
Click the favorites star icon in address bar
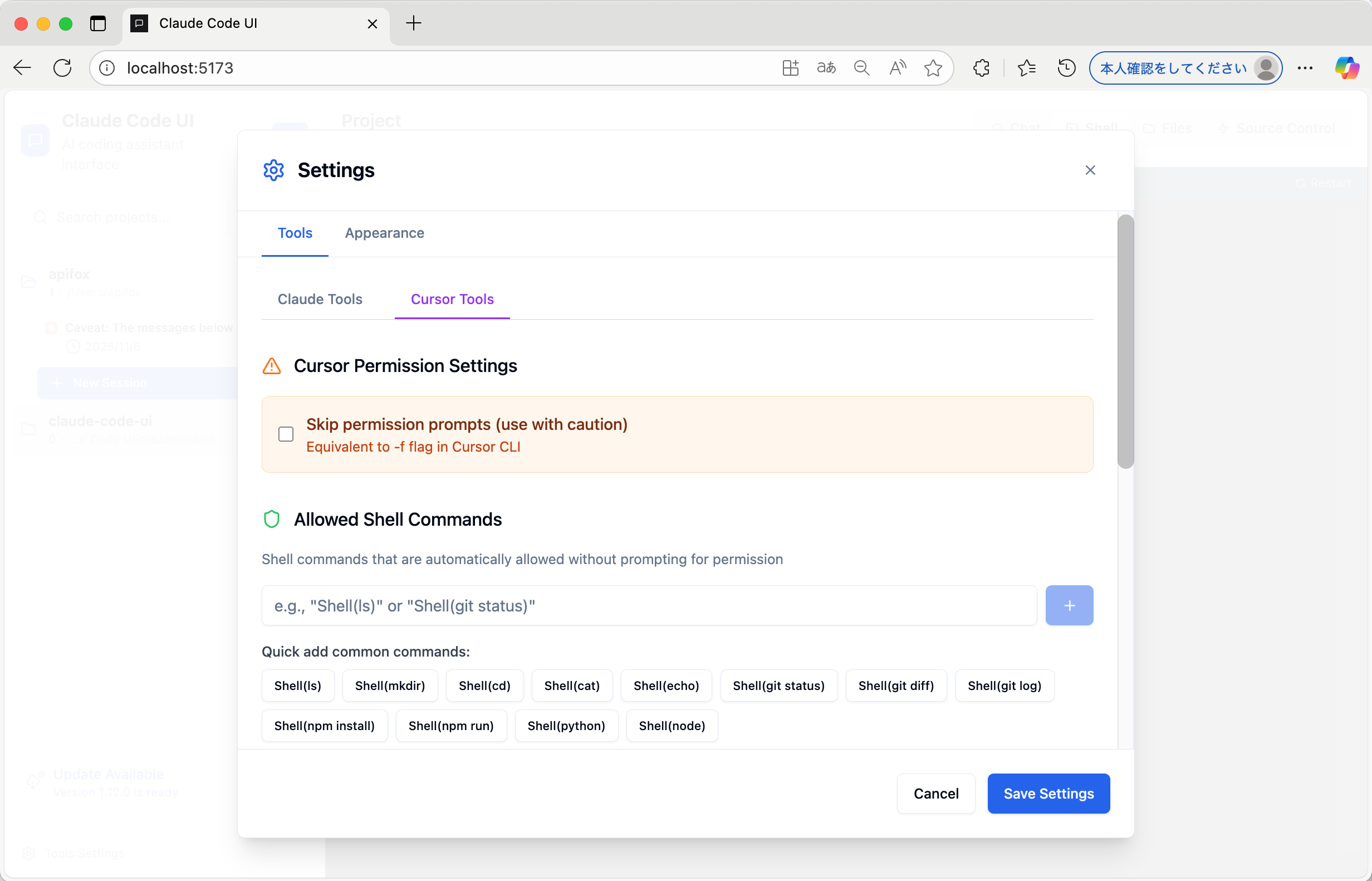click(x=932, y=68)
